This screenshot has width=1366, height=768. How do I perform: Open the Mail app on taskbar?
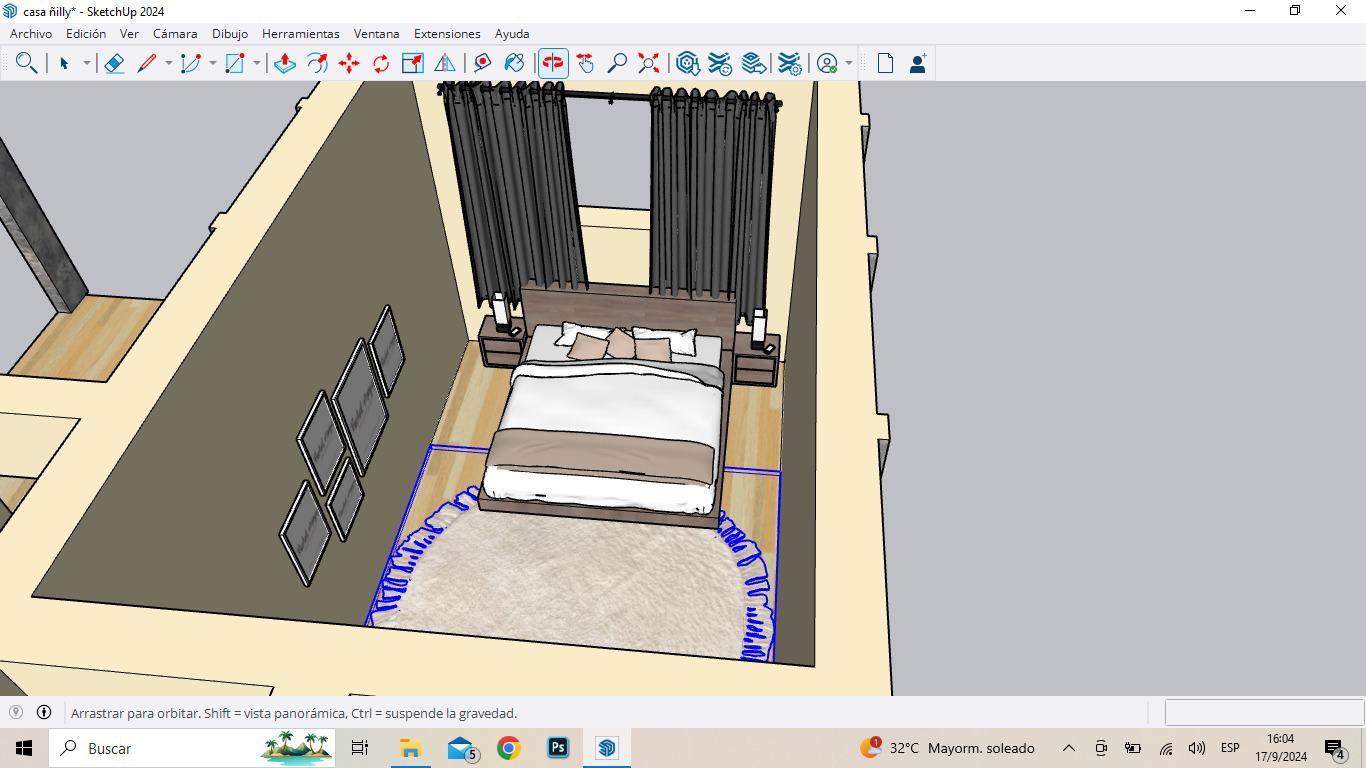(x=460, y=748)
